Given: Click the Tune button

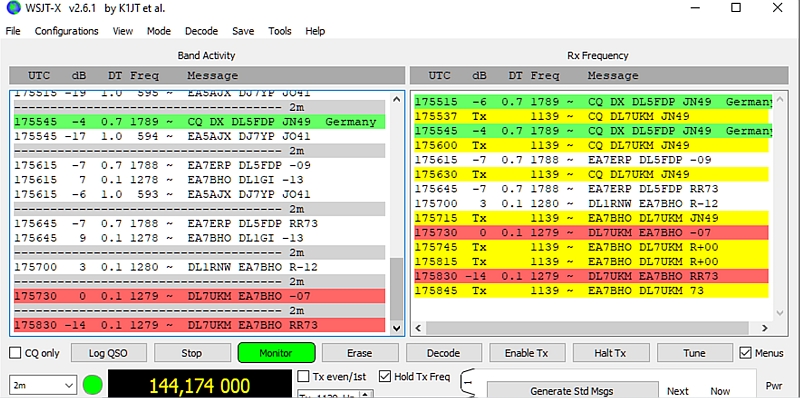Looking at the screenshot, I should coord(694,353).
